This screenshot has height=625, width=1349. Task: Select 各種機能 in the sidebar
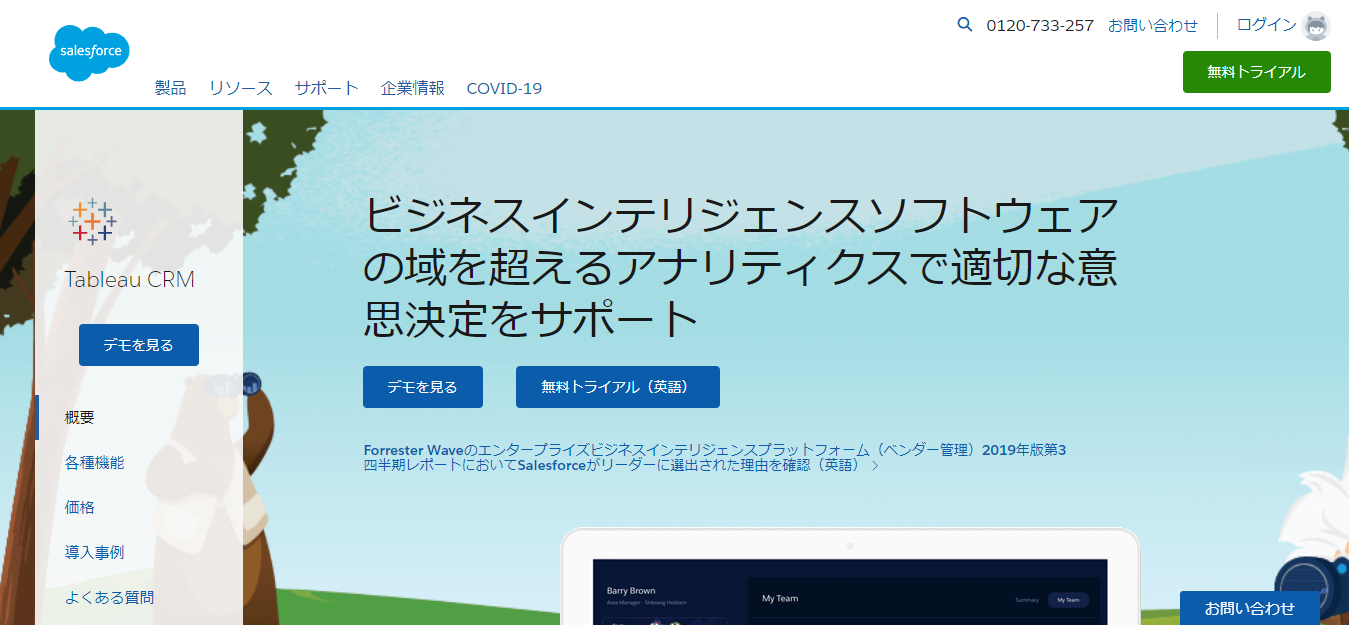[x=95, y=463]
